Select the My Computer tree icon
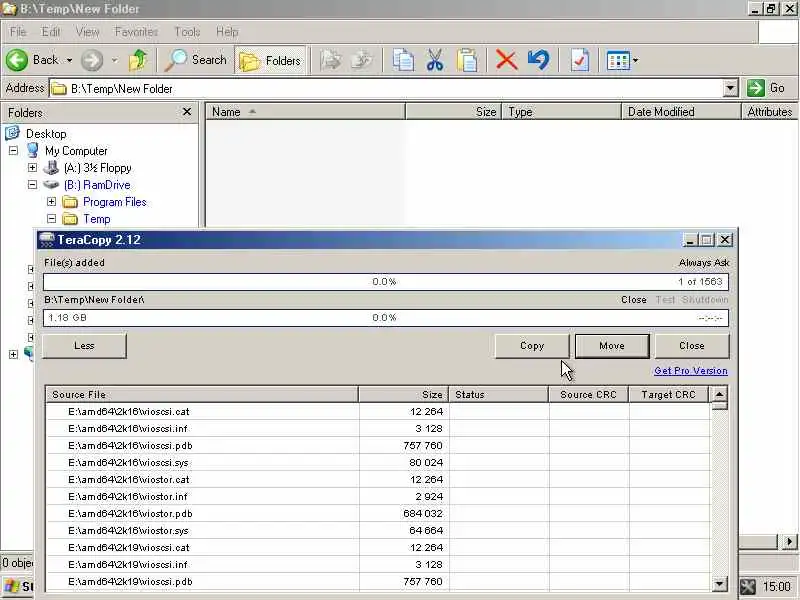Viewport: 800px width, 600px height. pos(33,151)
